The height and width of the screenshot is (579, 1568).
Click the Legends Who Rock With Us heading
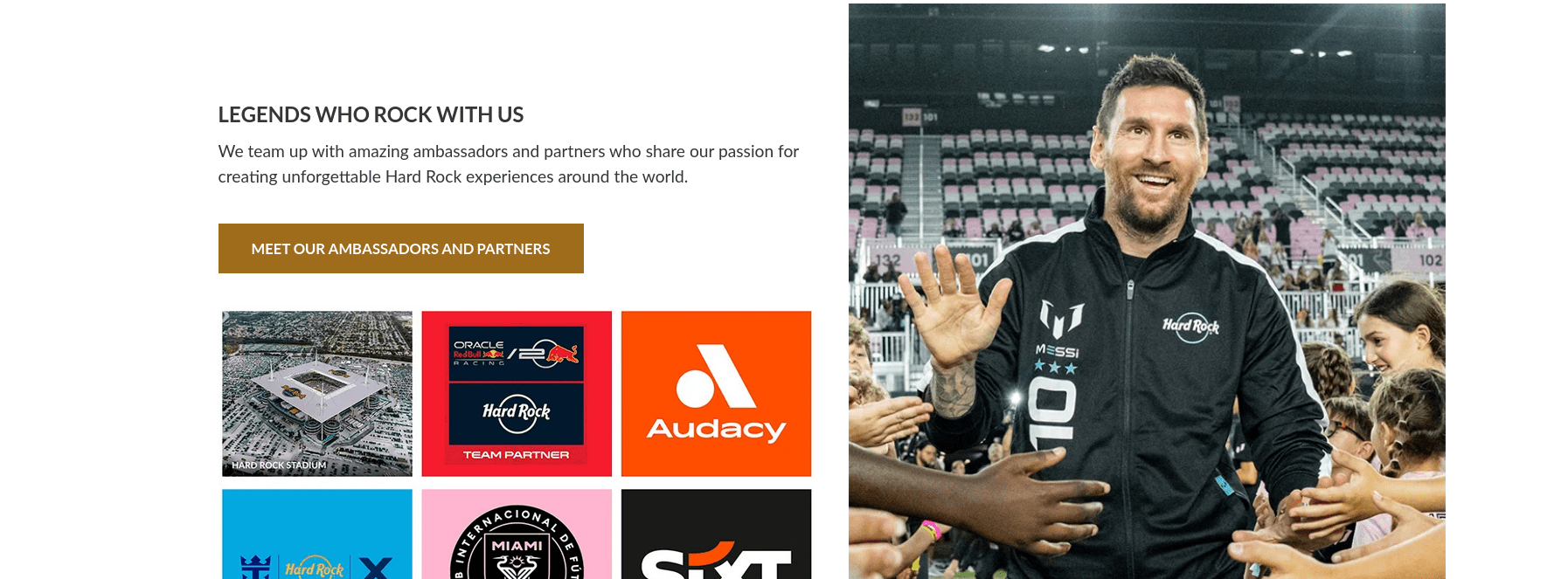coord(371,114)
